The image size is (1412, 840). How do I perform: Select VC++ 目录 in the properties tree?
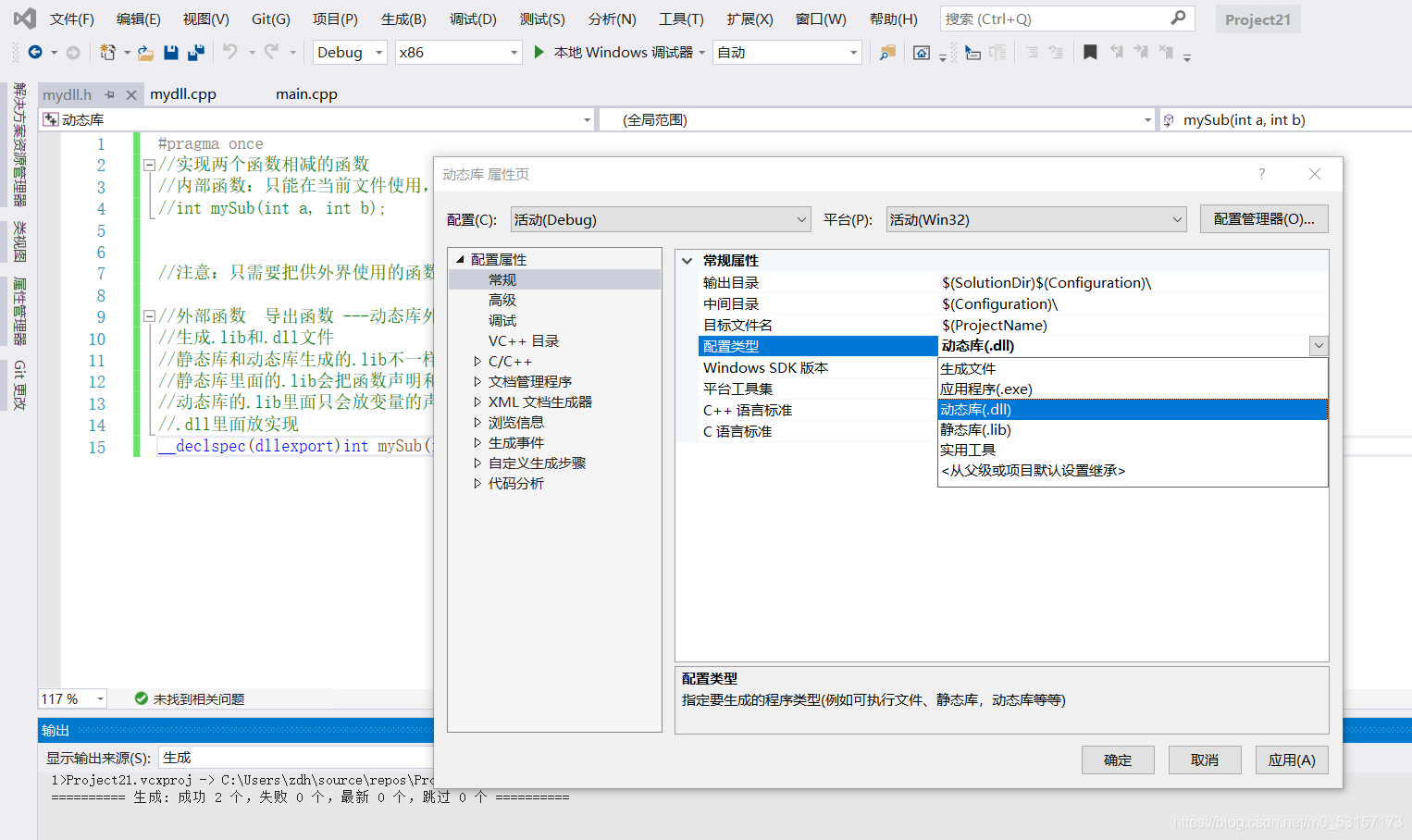[524, 341]
